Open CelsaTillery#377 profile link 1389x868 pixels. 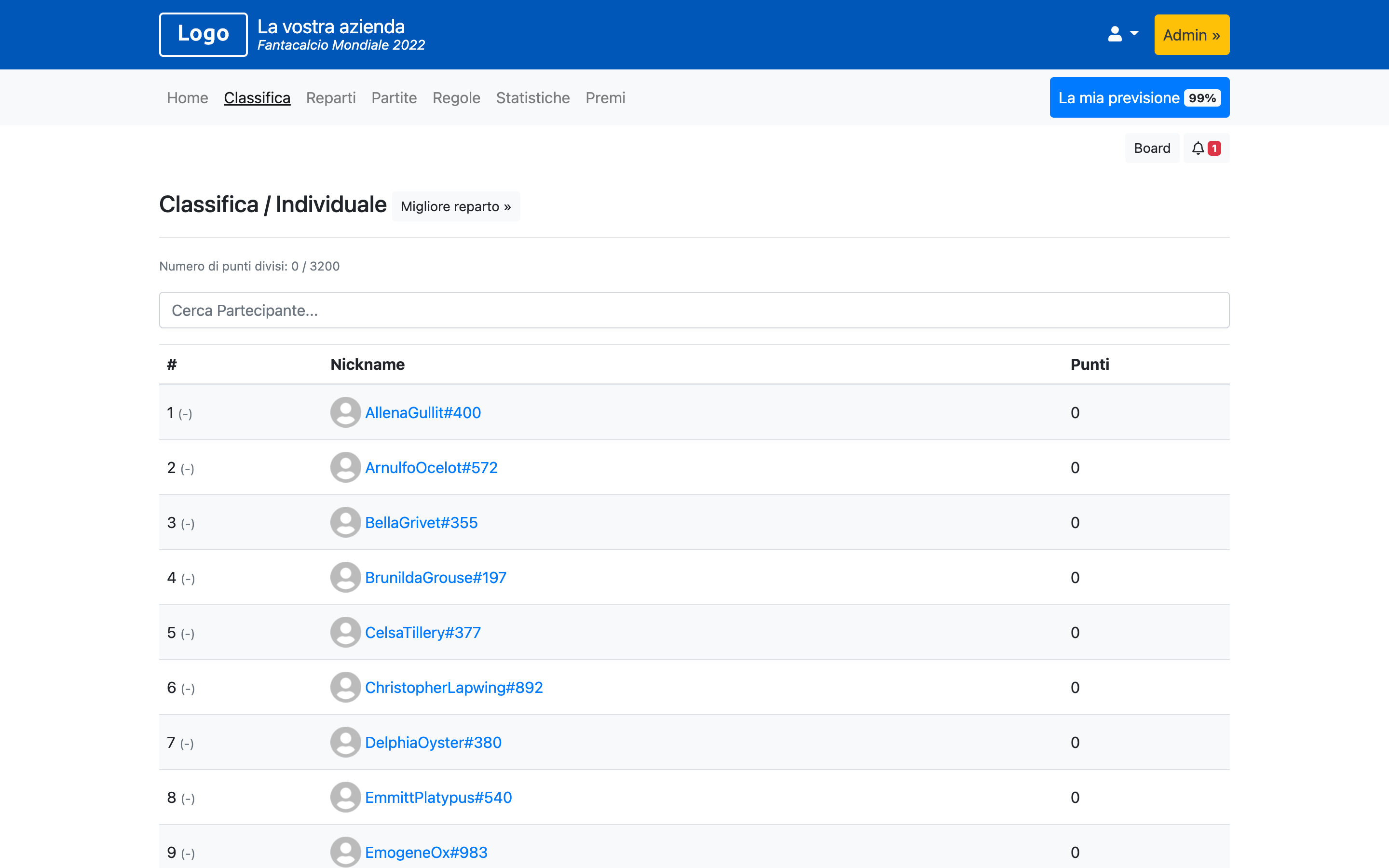(x=423, y=632)
